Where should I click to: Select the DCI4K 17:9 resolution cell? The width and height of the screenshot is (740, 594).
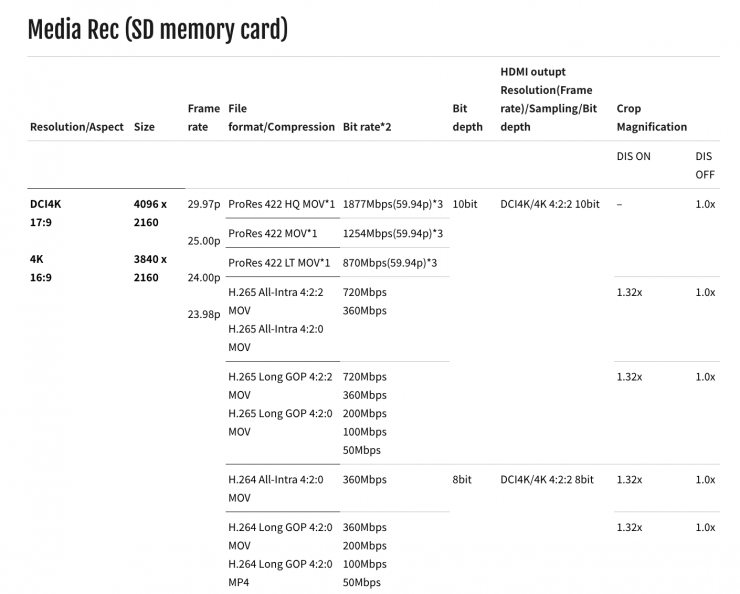pyautogui.click(x=47, y=213)
